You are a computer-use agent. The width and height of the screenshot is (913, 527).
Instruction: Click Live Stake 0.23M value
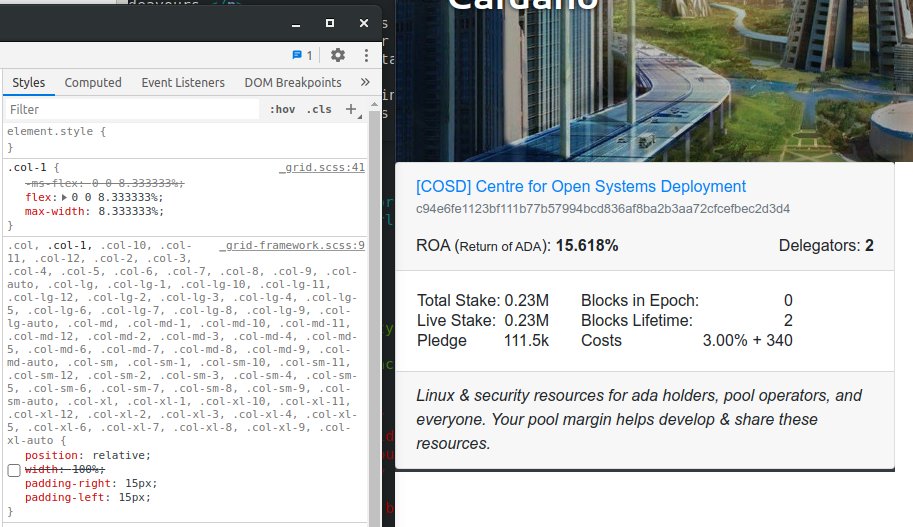(x=526, y=320)
